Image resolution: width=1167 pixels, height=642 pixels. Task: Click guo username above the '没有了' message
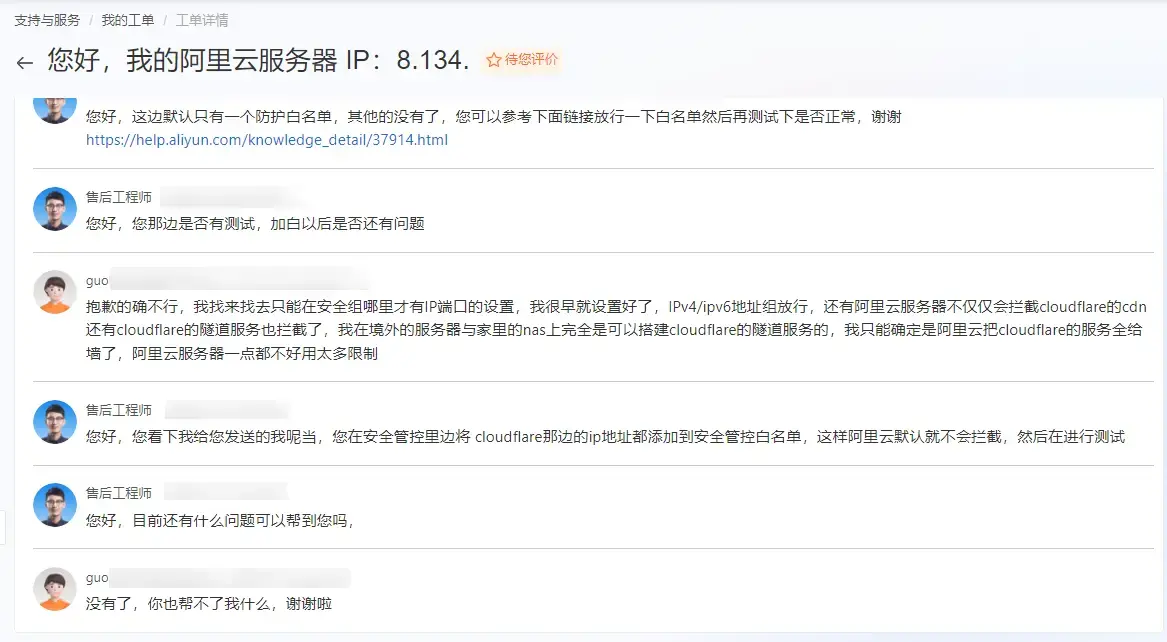[x=97, y=578]
